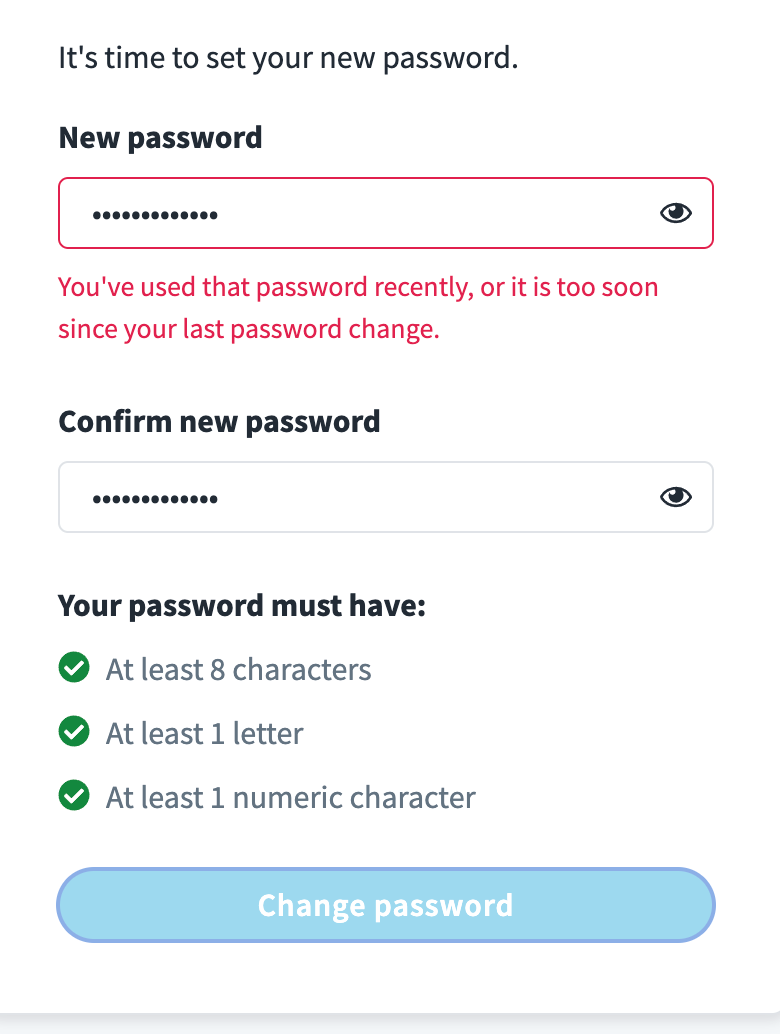Click empty space inside the Confirm password box
780x1034 pixels.
pos(450,497)
